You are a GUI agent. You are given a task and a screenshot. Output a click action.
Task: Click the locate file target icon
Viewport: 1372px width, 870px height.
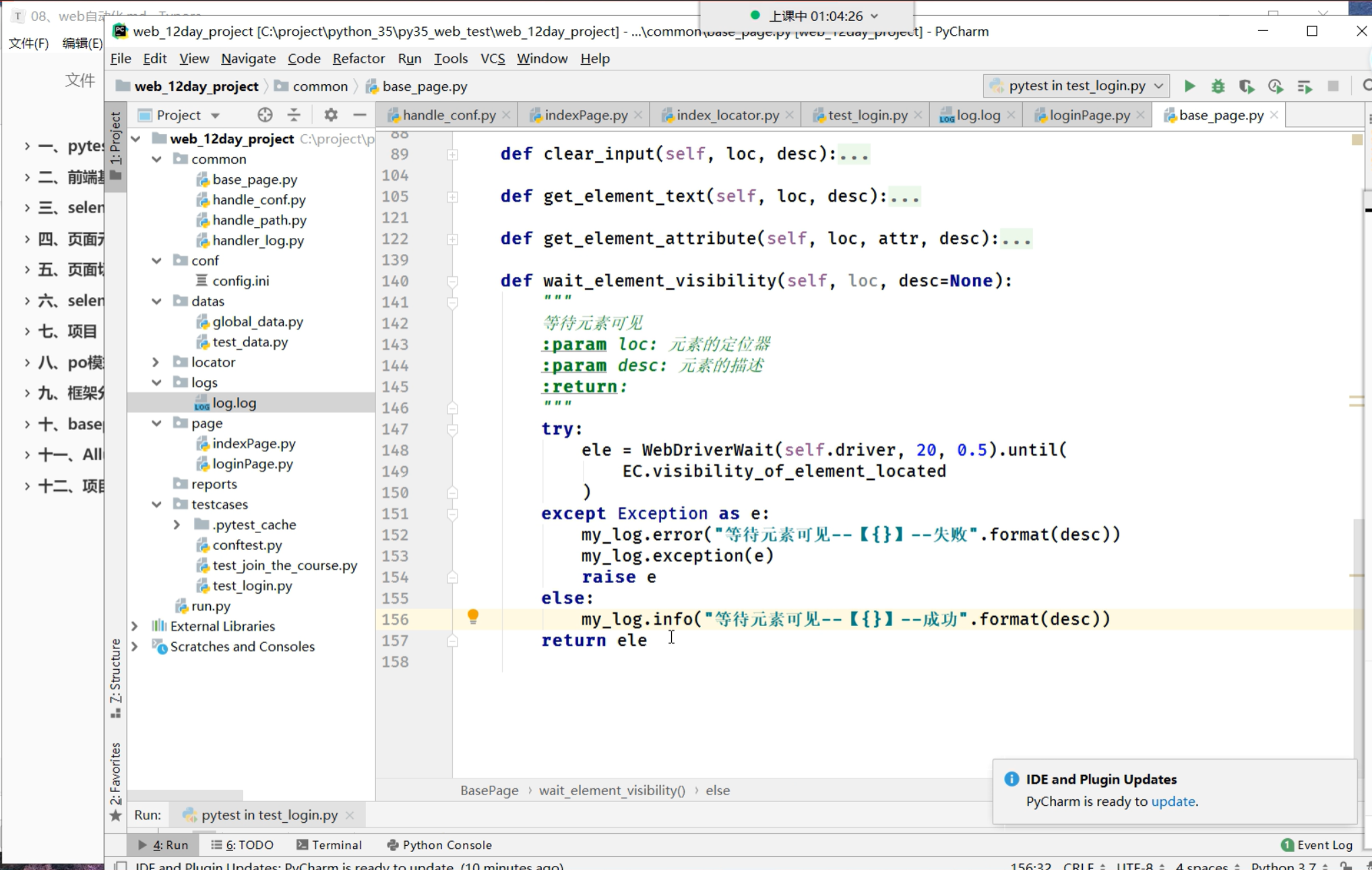tap(265, 115)
